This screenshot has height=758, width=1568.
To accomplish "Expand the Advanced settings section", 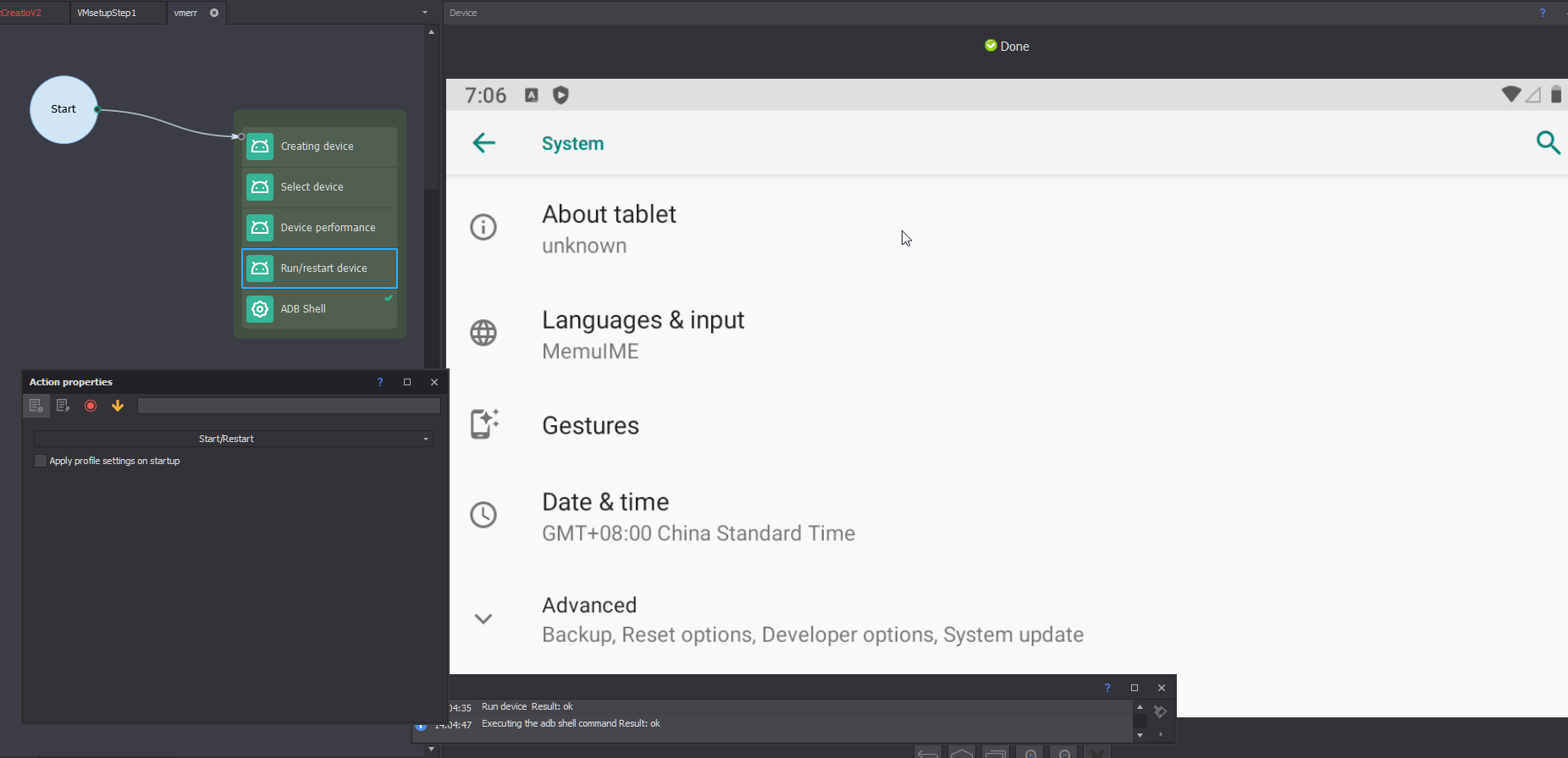I will click(x=483, y=619).
